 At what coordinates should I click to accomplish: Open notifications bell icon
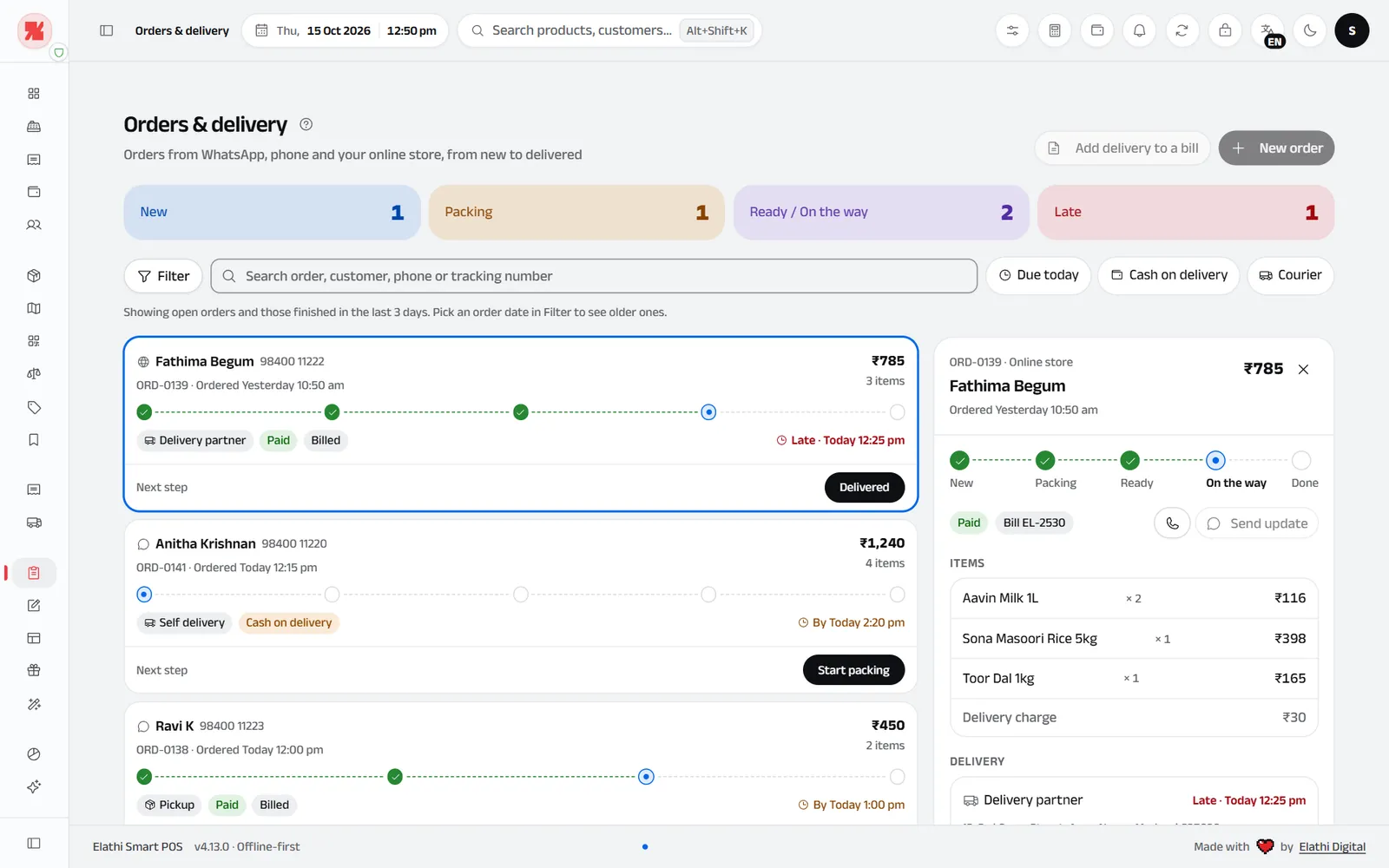1139,30
